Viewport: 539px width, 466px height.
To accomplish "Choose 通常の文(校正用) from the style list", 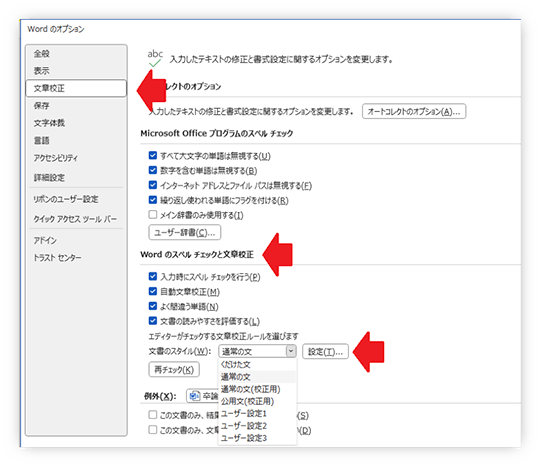I will (x=257, y=389).
